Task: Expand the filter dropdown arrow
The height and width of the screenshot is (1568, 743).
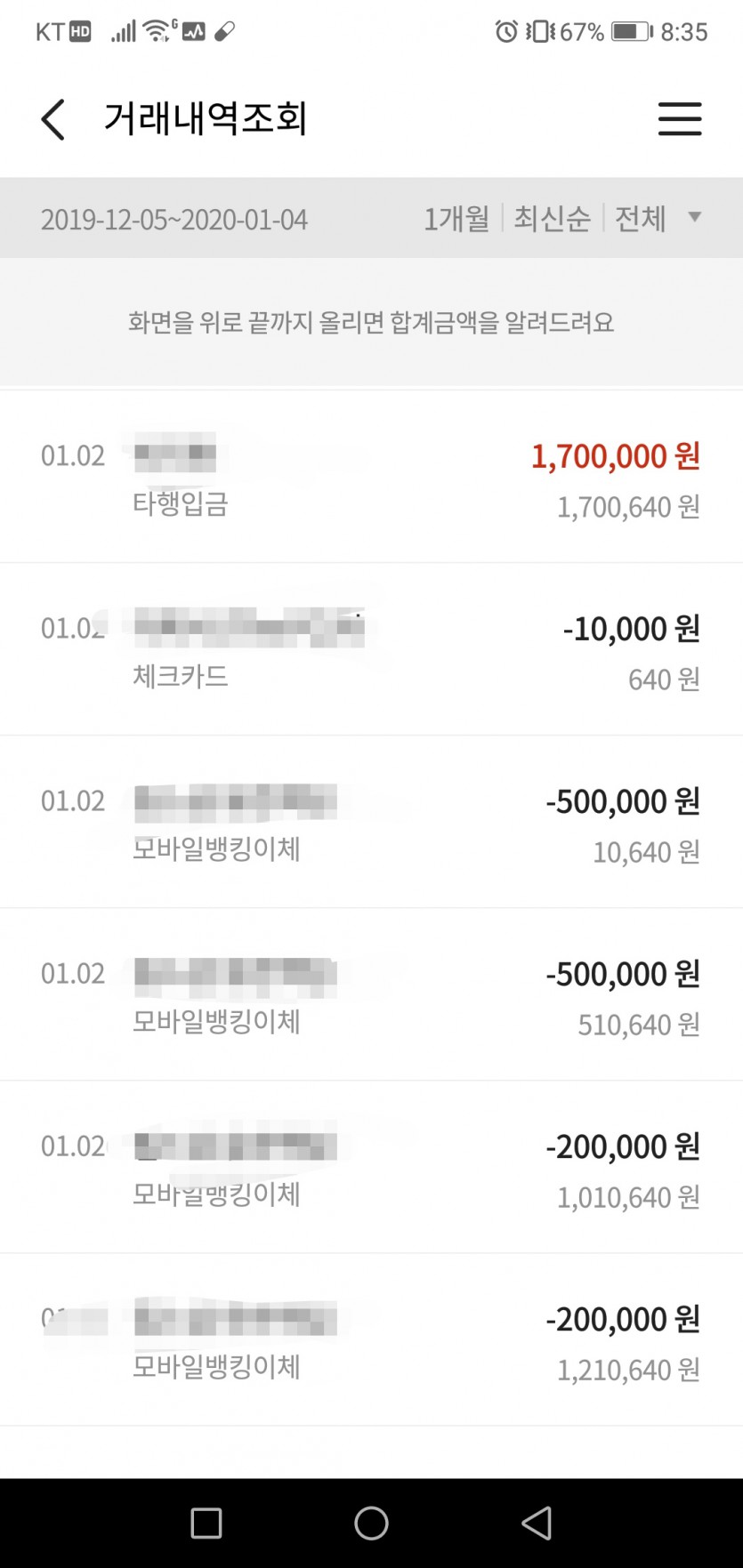Action: coord(695,217)
